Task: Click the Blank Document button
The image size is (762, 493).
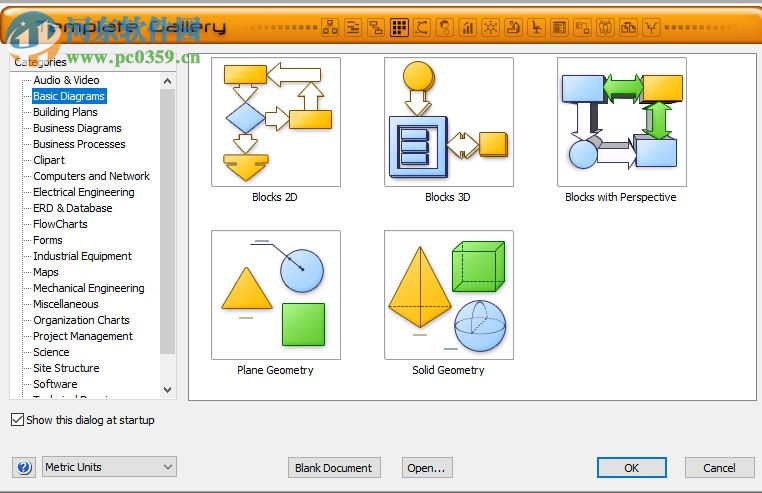Action: coord(334,468)
